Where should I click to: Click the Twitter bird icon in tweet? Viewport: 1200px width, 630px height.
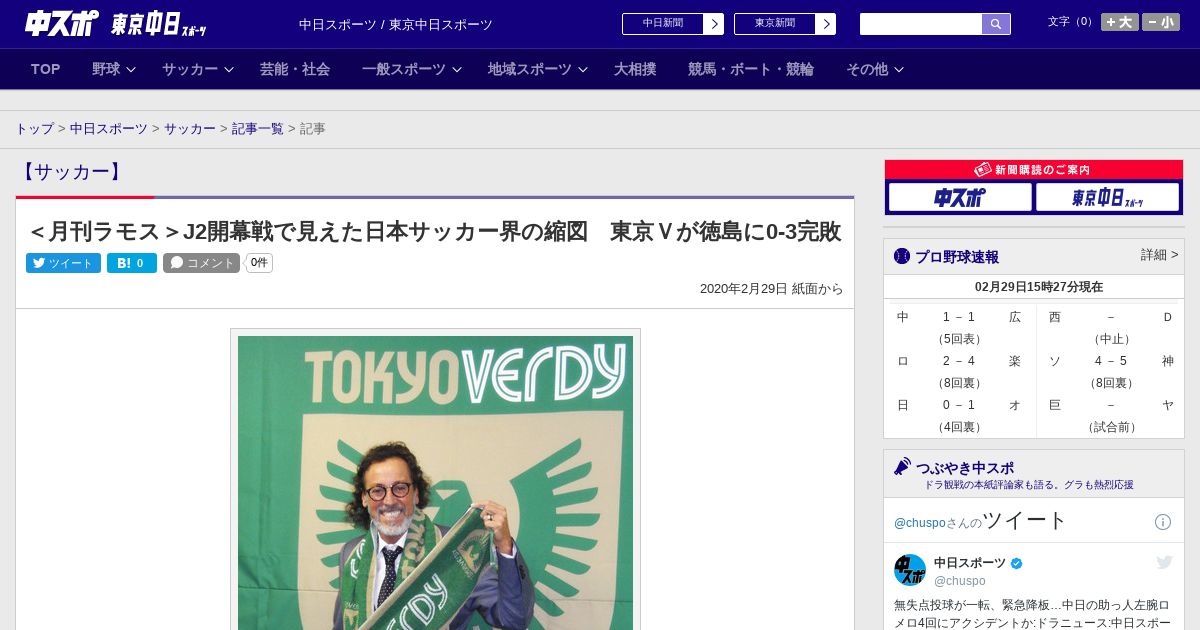pyautogui.click(x=1164, y=562)
